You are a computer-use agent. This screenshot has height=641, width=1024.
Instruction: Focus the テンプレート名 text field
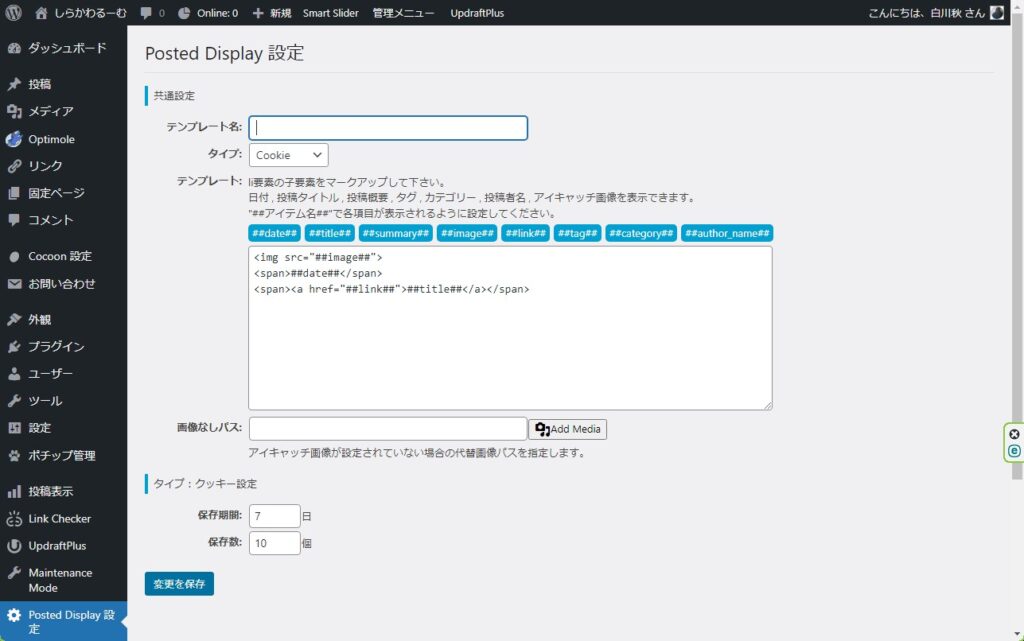388,128
